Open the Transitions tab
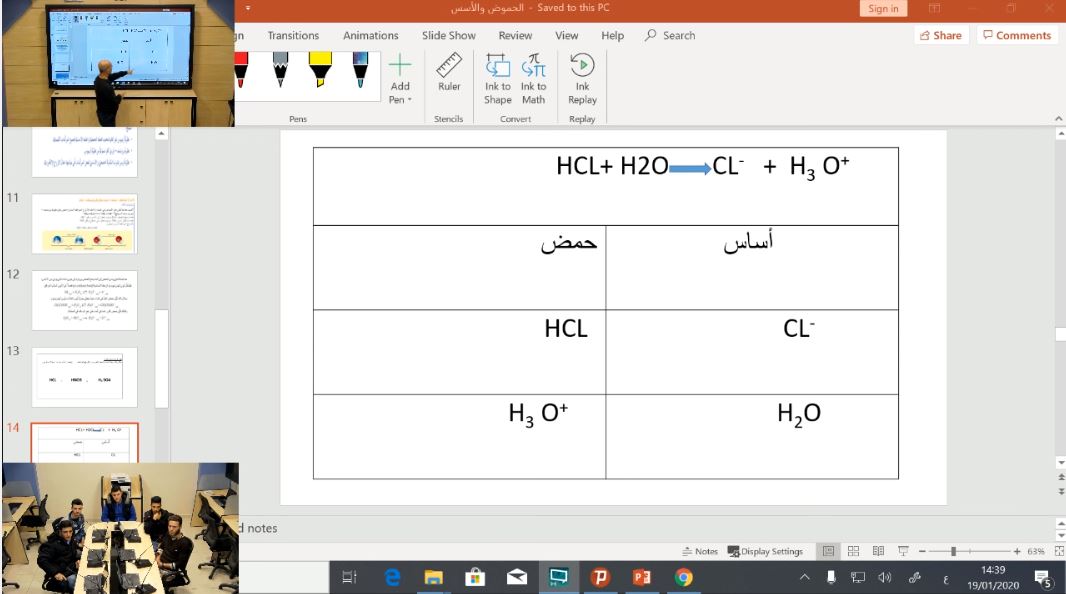1066x594 pixels. pyautogui.click(x=293, y=35)
